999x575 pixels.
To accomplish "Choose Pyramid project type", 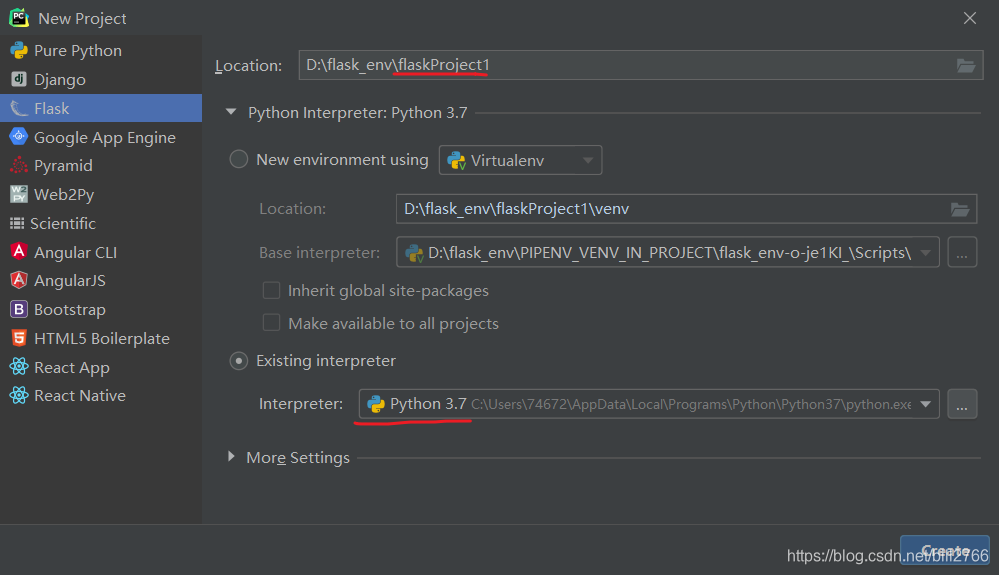I will click(101, 166).
